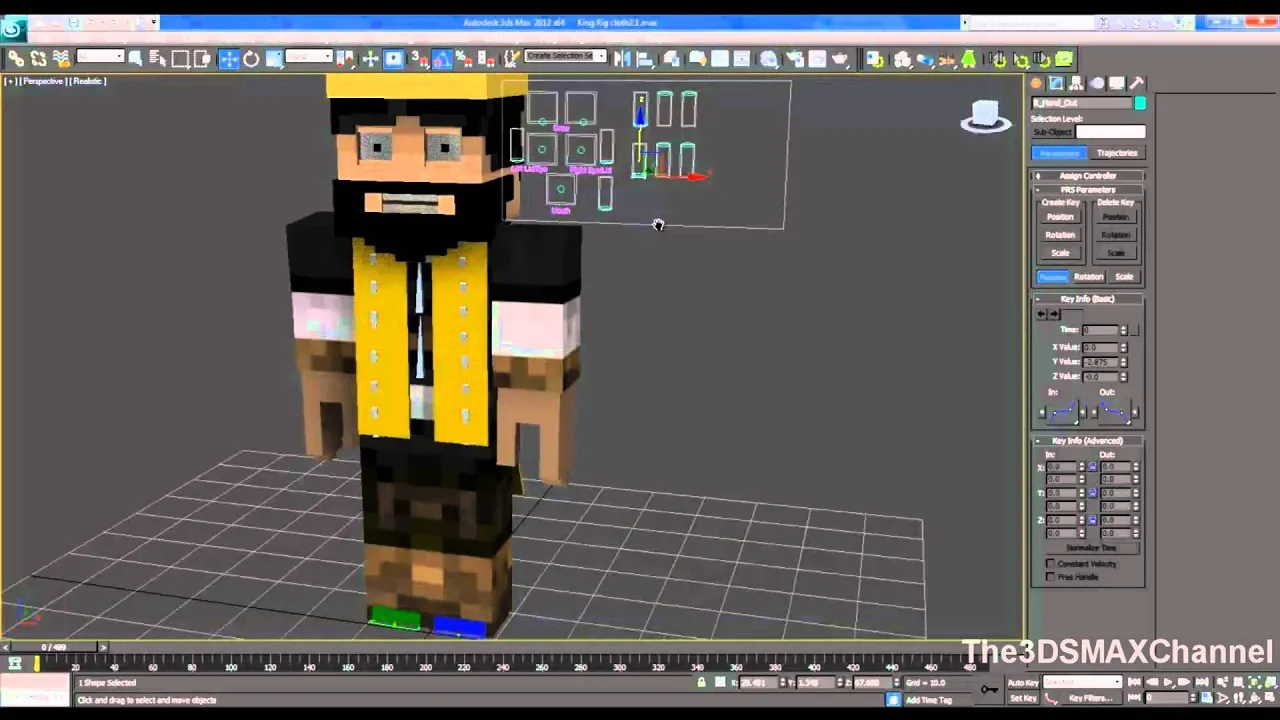Image resolution: width=1280 pixels, height=720 pixels.
Task: Toggle the Selection Lock icon
Action: click(x=701, y=682)
